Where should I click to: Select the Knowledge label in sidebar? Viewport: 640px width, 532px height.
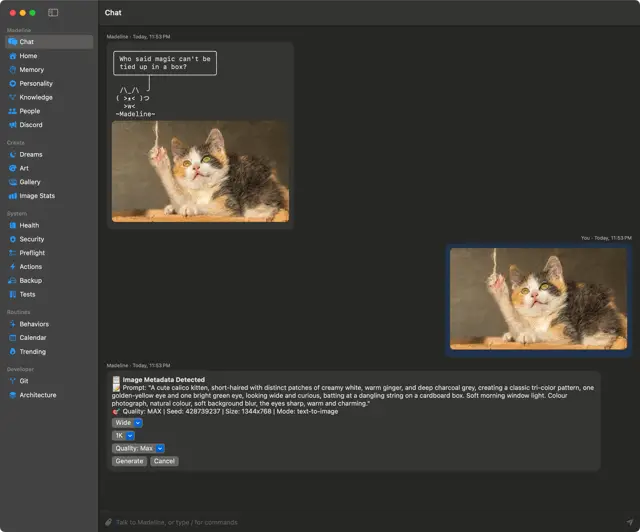[x=36, y=97]
